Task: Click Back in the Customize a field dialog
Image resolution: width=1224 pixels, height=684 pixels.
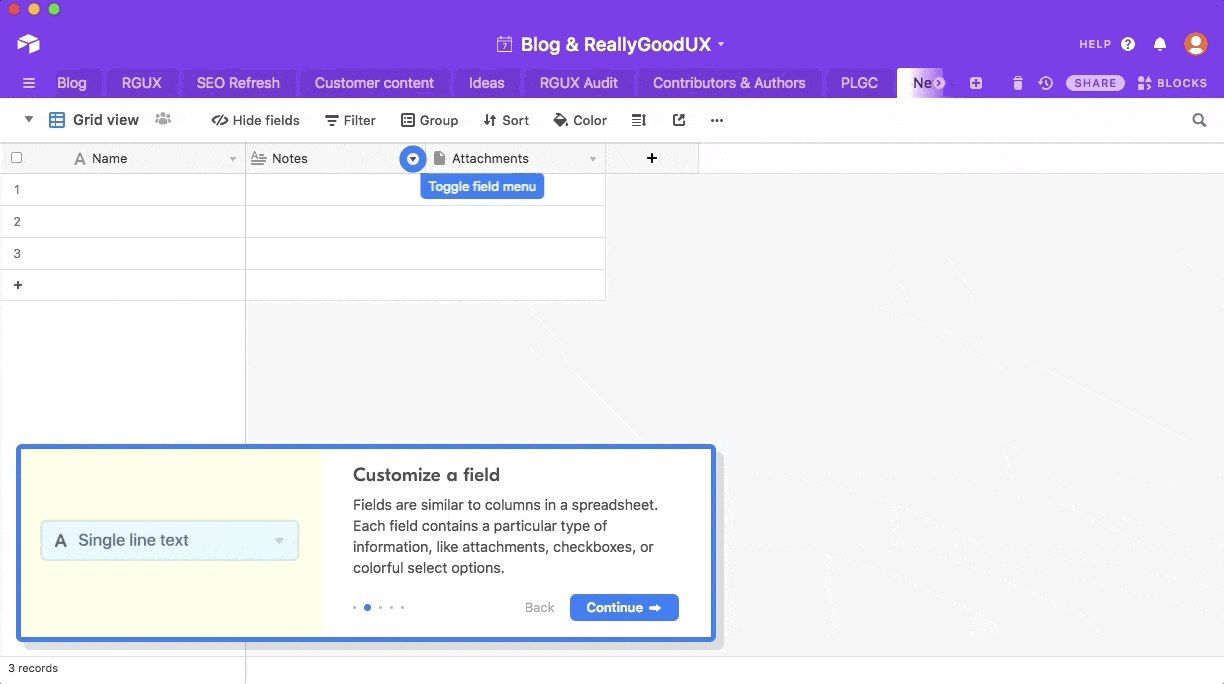Action: (539, 607)
